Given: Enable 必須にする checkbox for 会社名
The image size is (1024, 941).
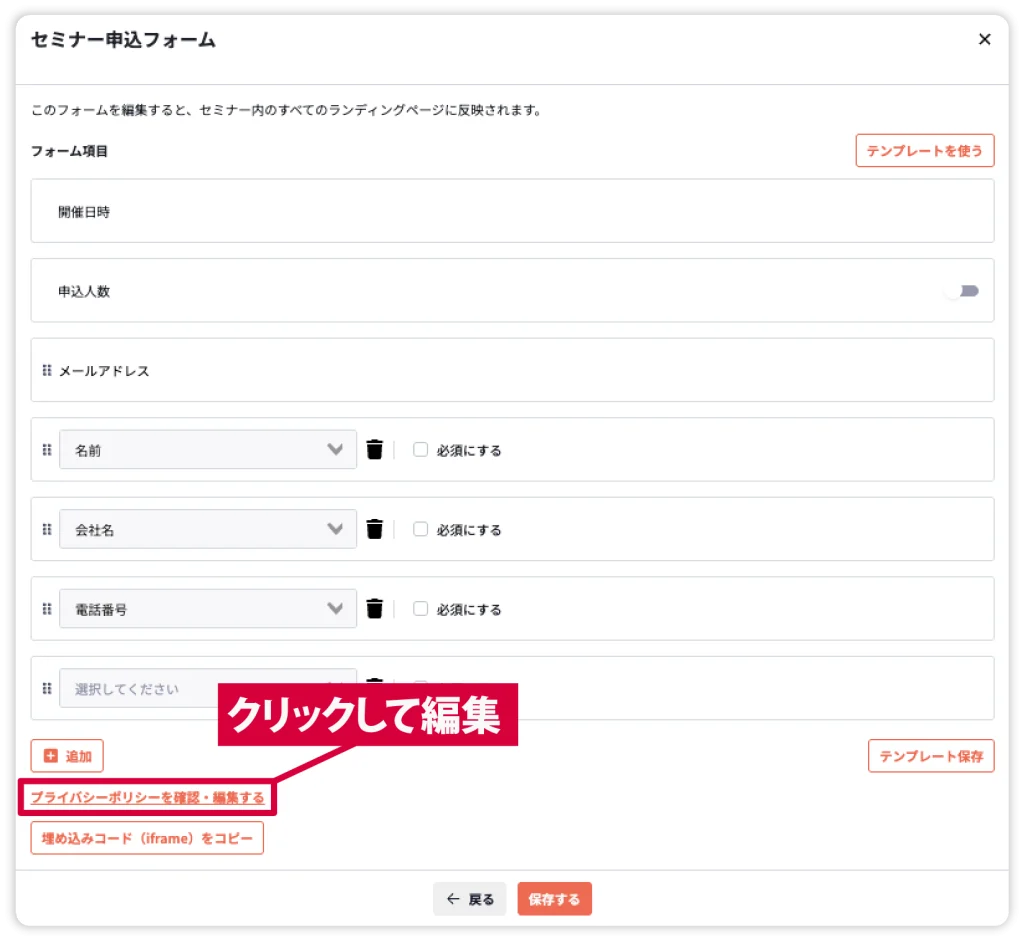Looking at the screenshot, I should 421,529.
